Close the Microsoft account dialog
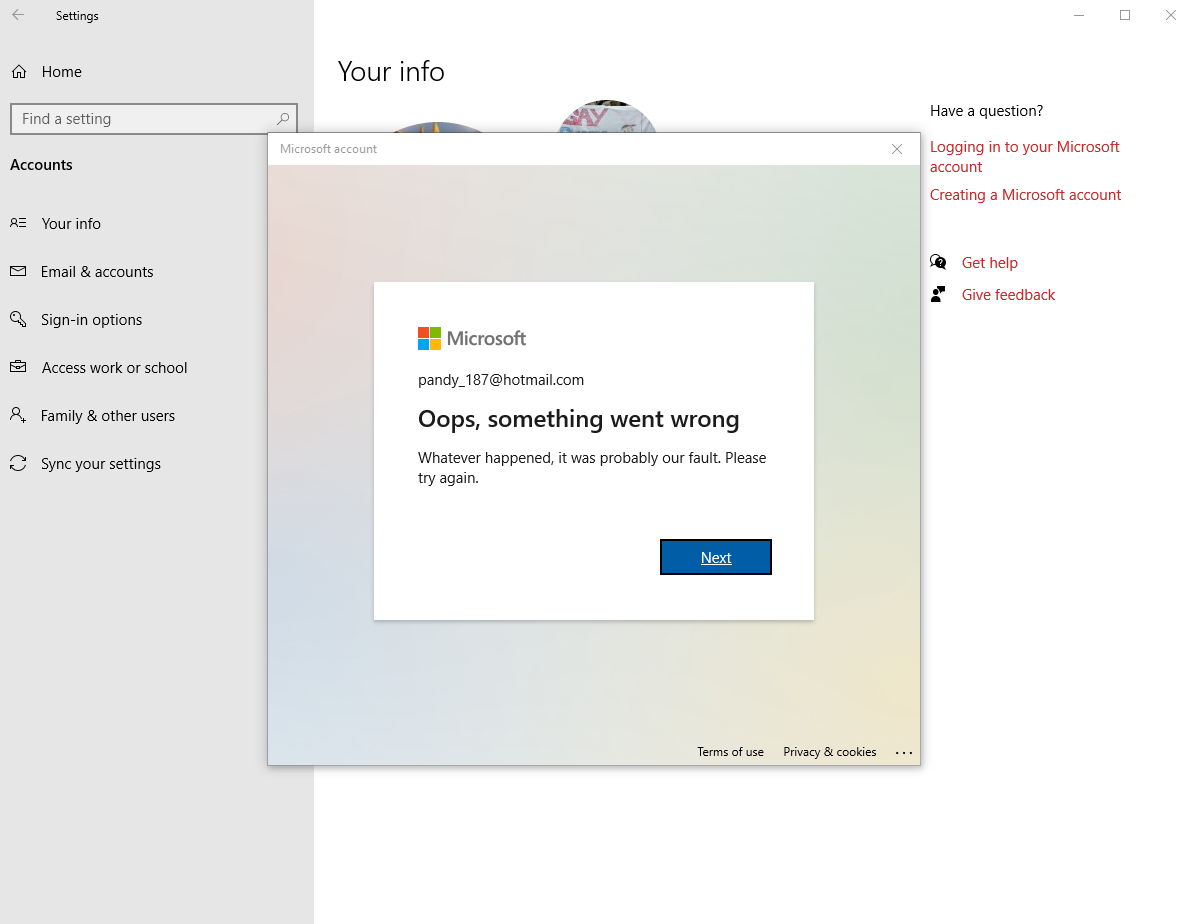 [897, 148]
